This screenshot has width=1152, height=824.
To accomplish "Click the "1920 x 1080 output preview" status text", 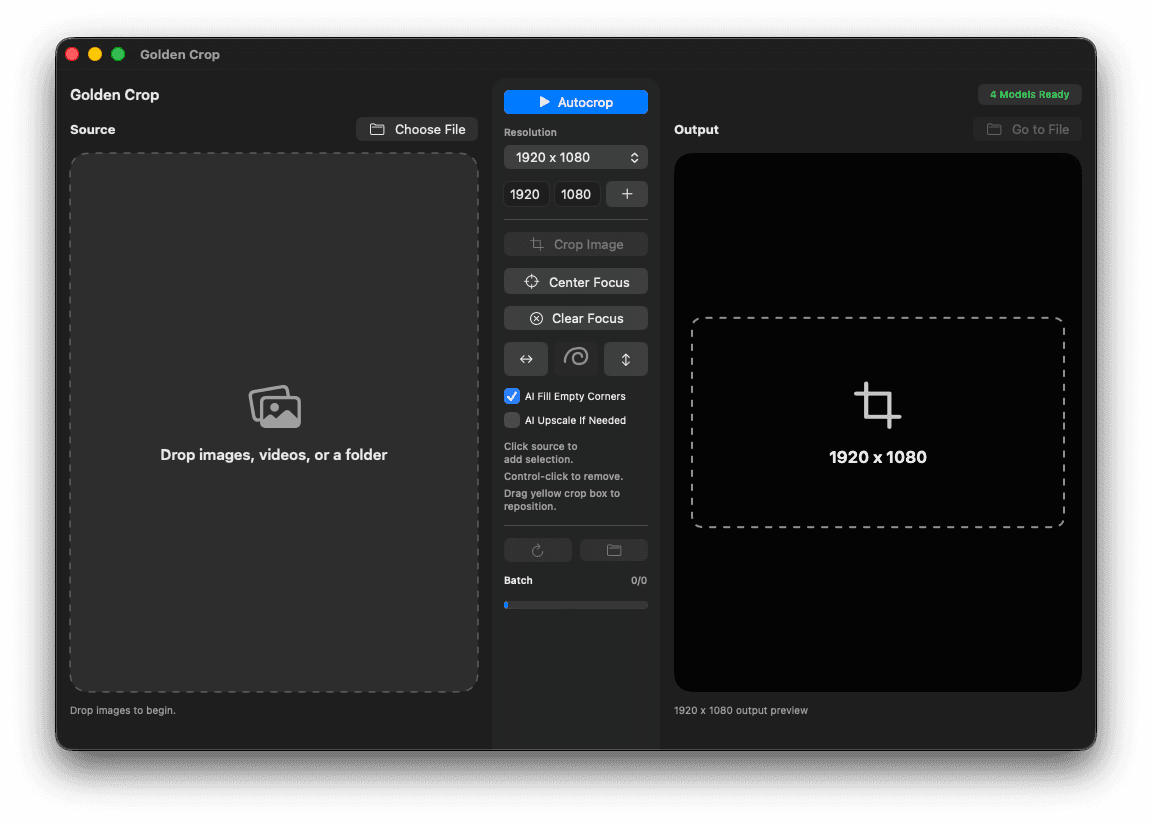I will click(x=741, y=710).
